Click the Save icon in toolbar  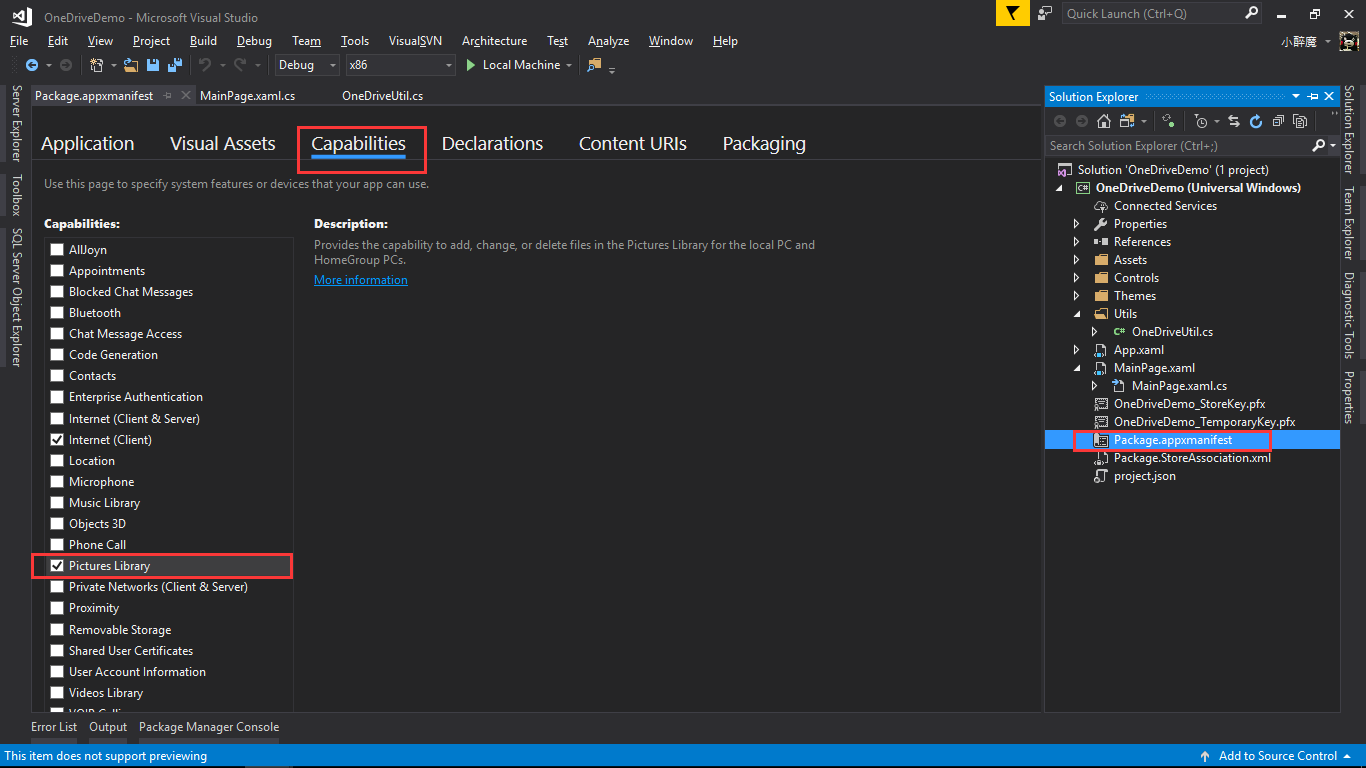[153, 65]
